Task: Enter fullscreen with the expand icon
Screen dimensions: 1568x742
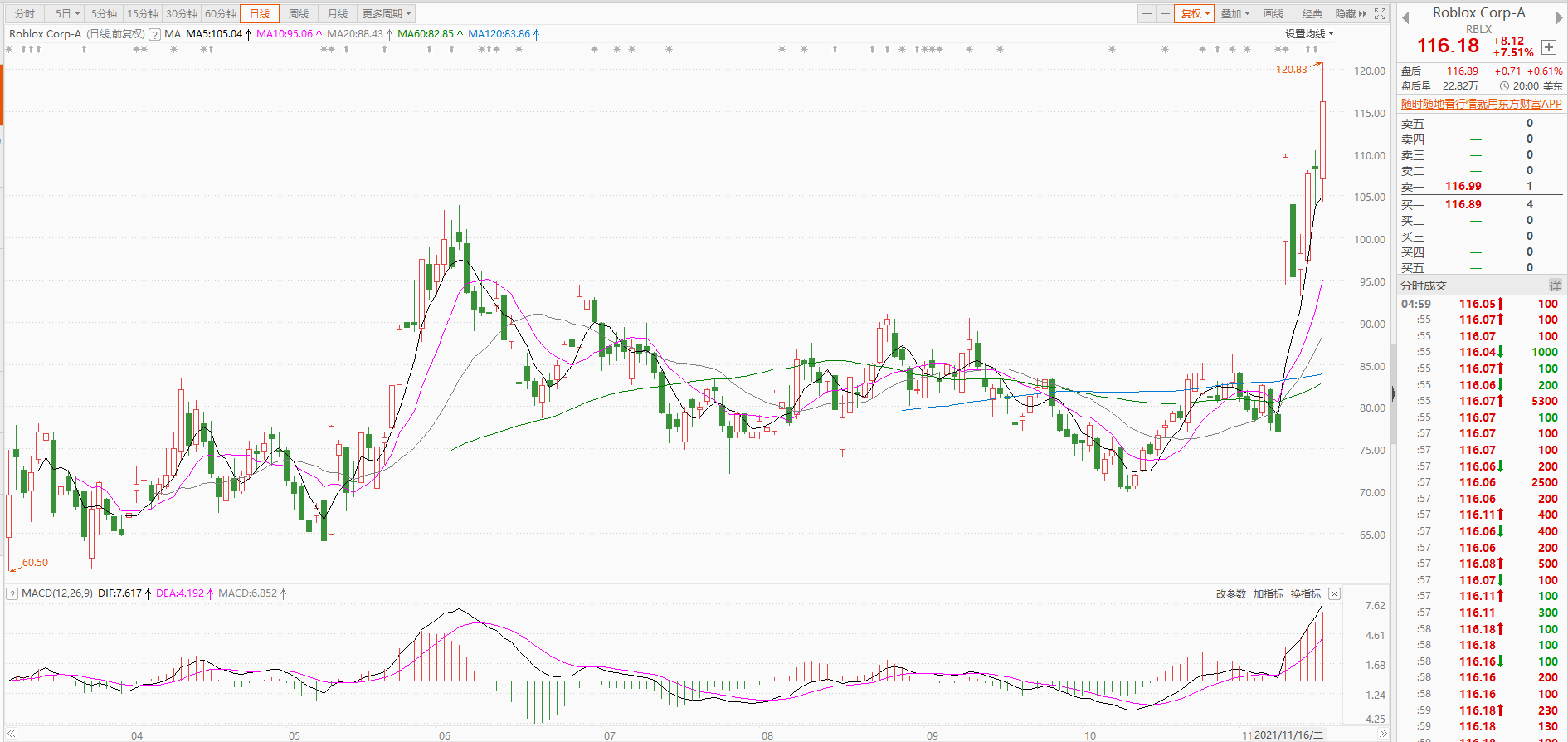Action: 1381,13
